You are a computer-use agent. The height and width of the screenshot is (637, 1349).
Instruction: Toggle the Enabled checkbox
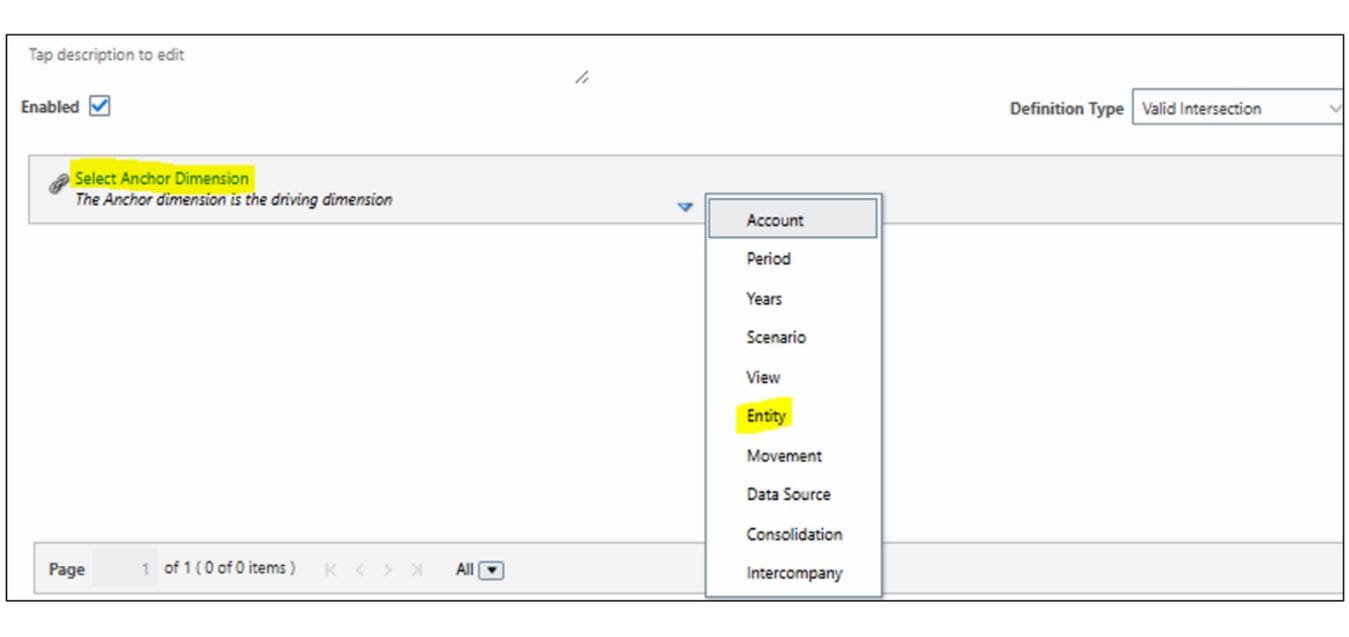click(99, 107)
